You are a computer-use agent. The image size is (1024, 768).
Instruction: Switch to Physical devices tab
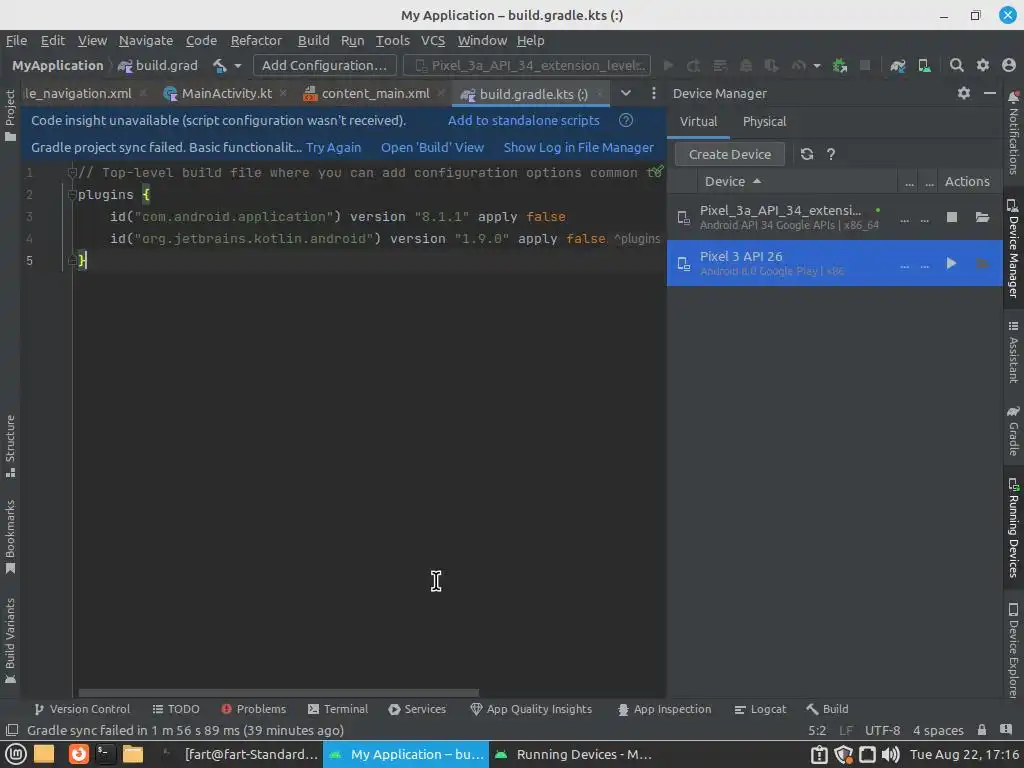(764, 121)
